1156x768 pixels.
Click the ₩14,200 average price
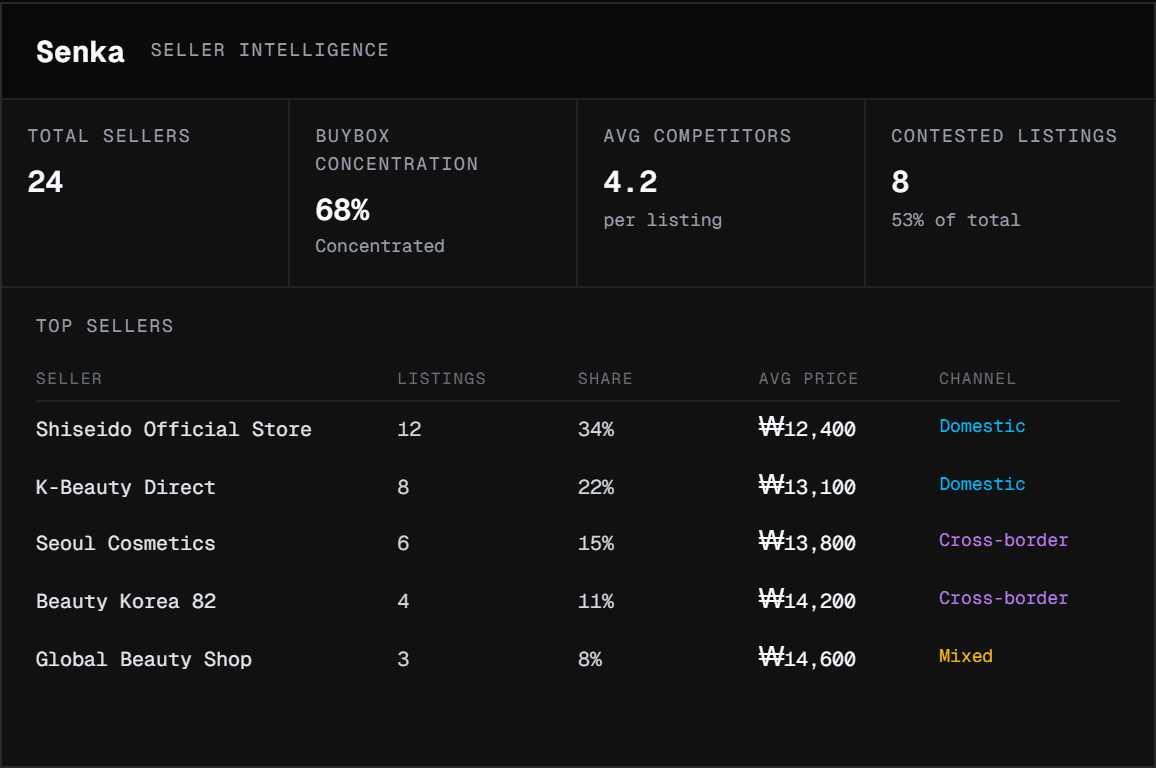pyautogui.click(x=807, y=601)
